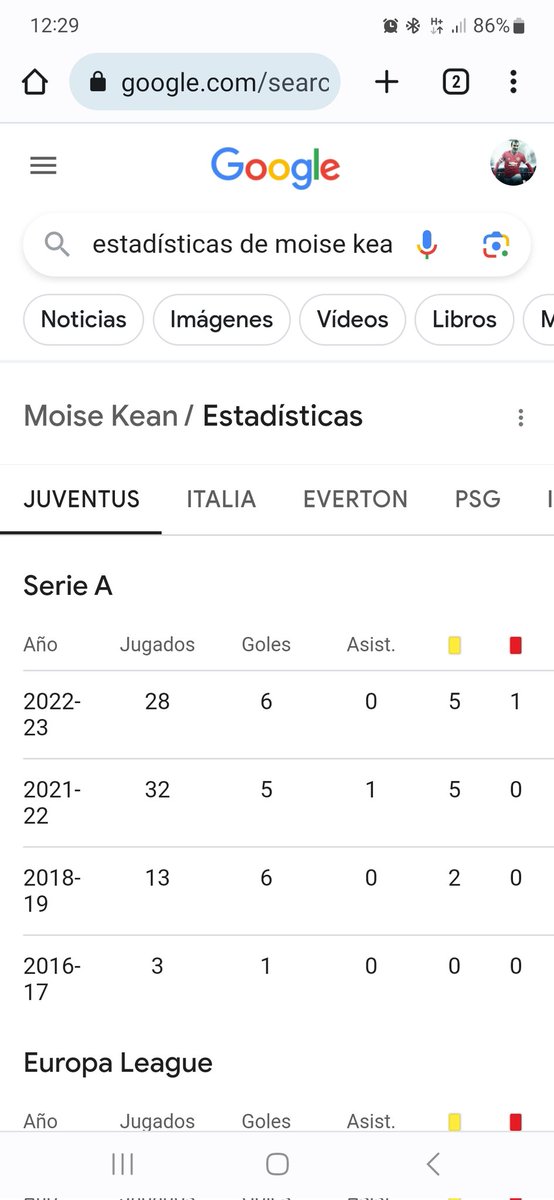Open a new tab with plus icon
Image resolution: width=554 pixels, height=1200 pixels.
click(386, 82)
